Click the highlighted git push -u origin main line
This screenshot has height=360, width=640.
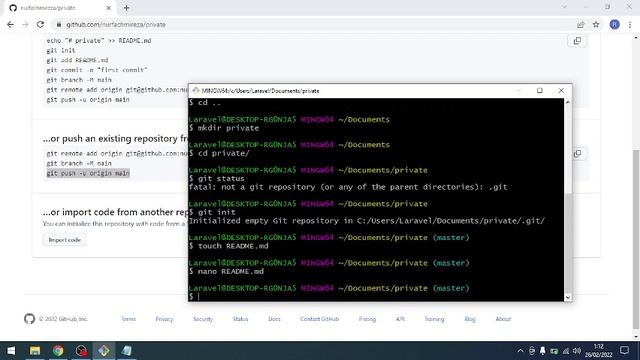pyautogui.click(x=88, y=173)
